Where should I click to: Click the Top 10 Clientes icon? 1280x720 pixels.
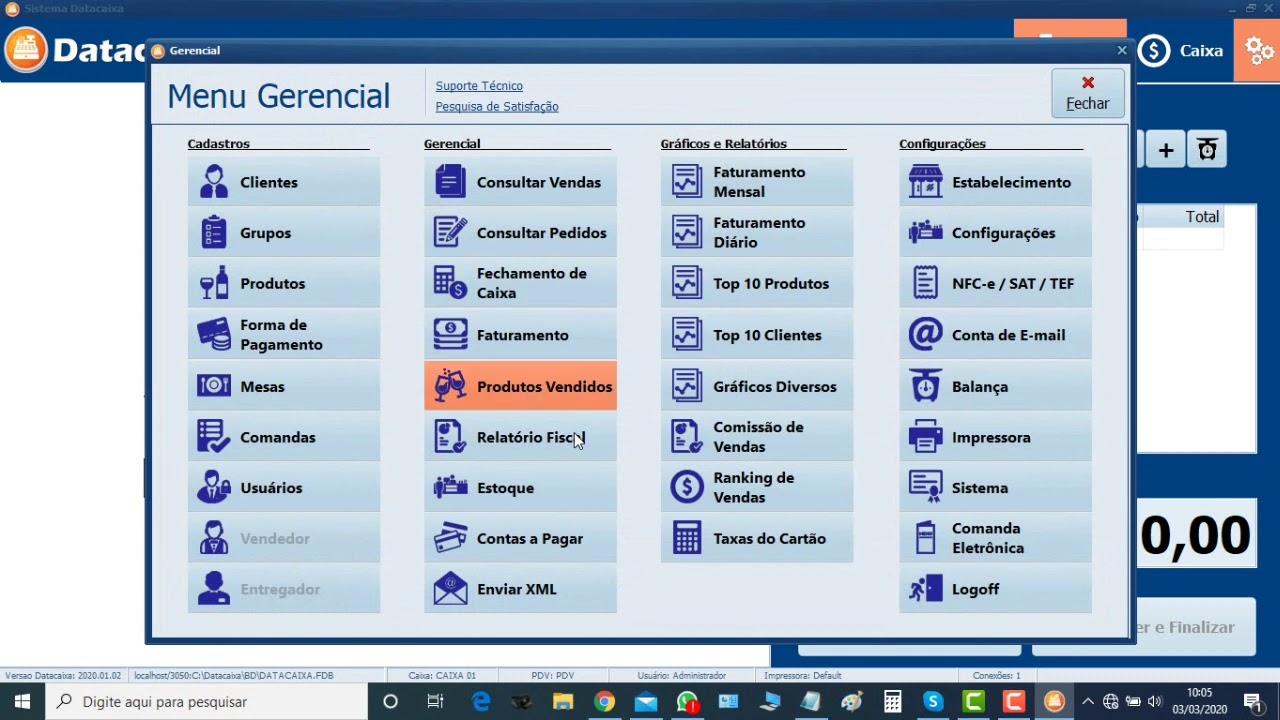point(687,335)
